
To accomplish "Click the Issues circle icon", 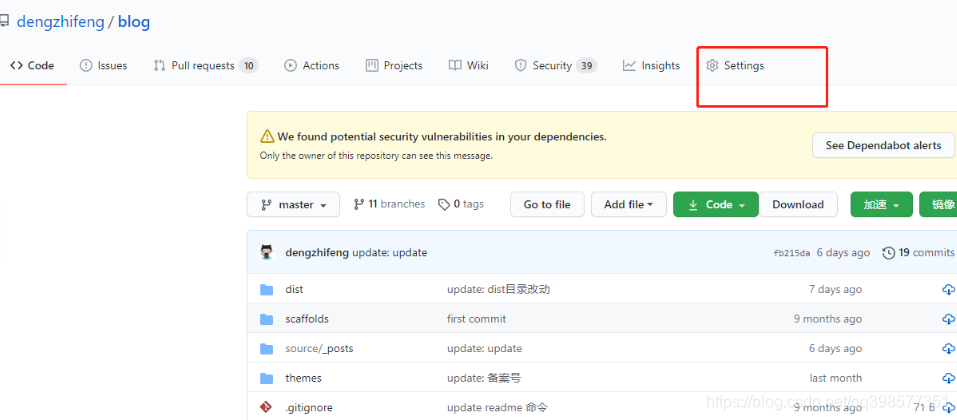I will click(86, 65).
